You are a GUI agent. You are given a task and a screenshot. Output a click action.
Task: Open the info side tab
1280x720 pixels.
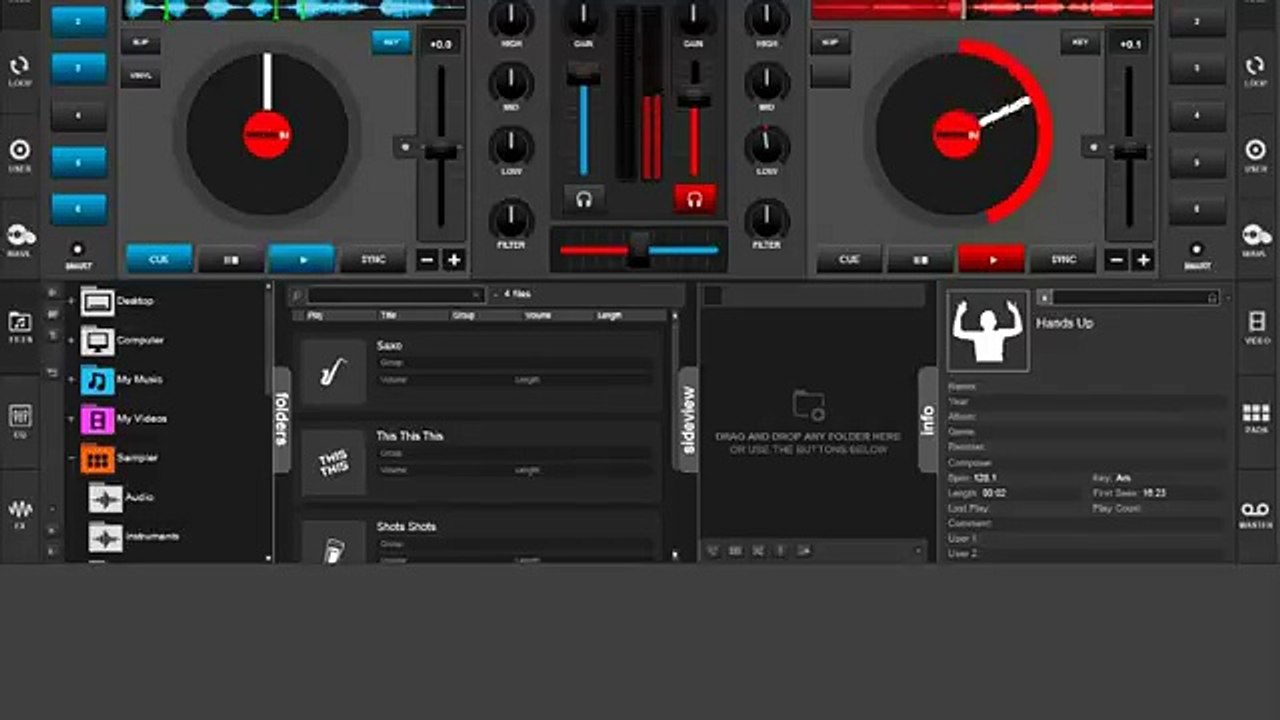(928, 419)
